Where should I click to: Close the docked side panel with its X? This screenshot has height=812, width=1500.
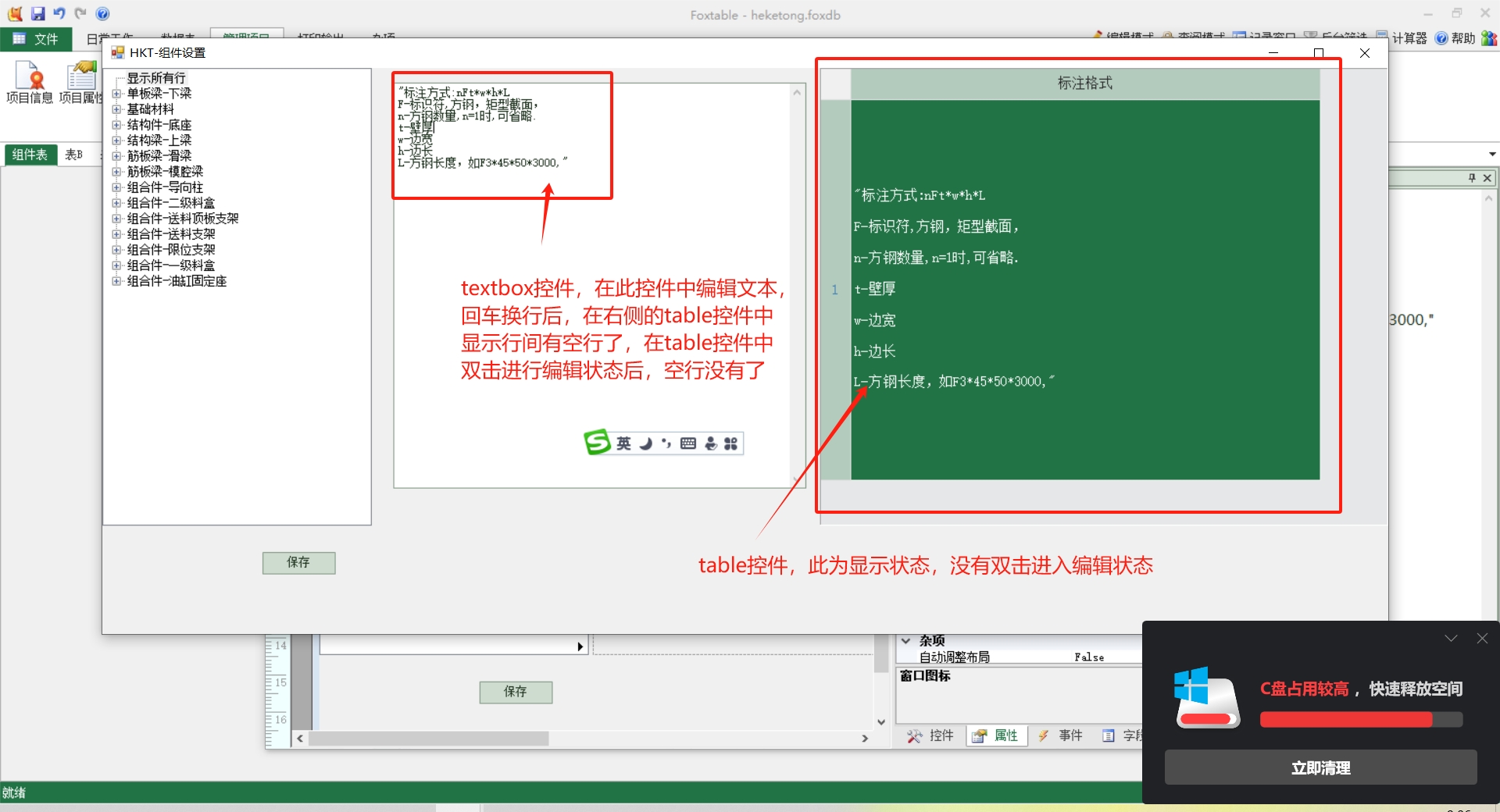[x=1487, y=178]
